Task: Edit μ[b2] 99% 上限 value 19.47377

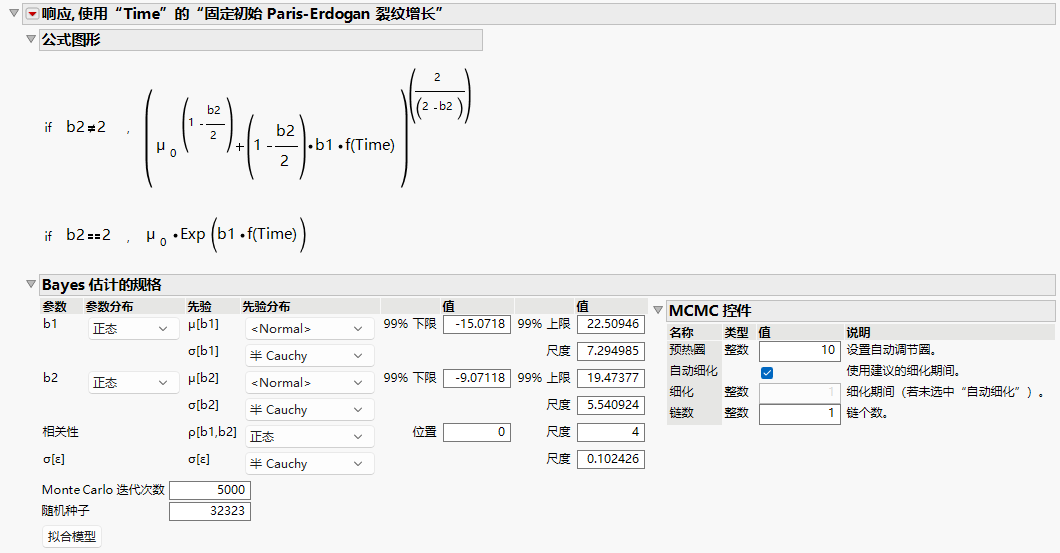Action: click(610, 378)
